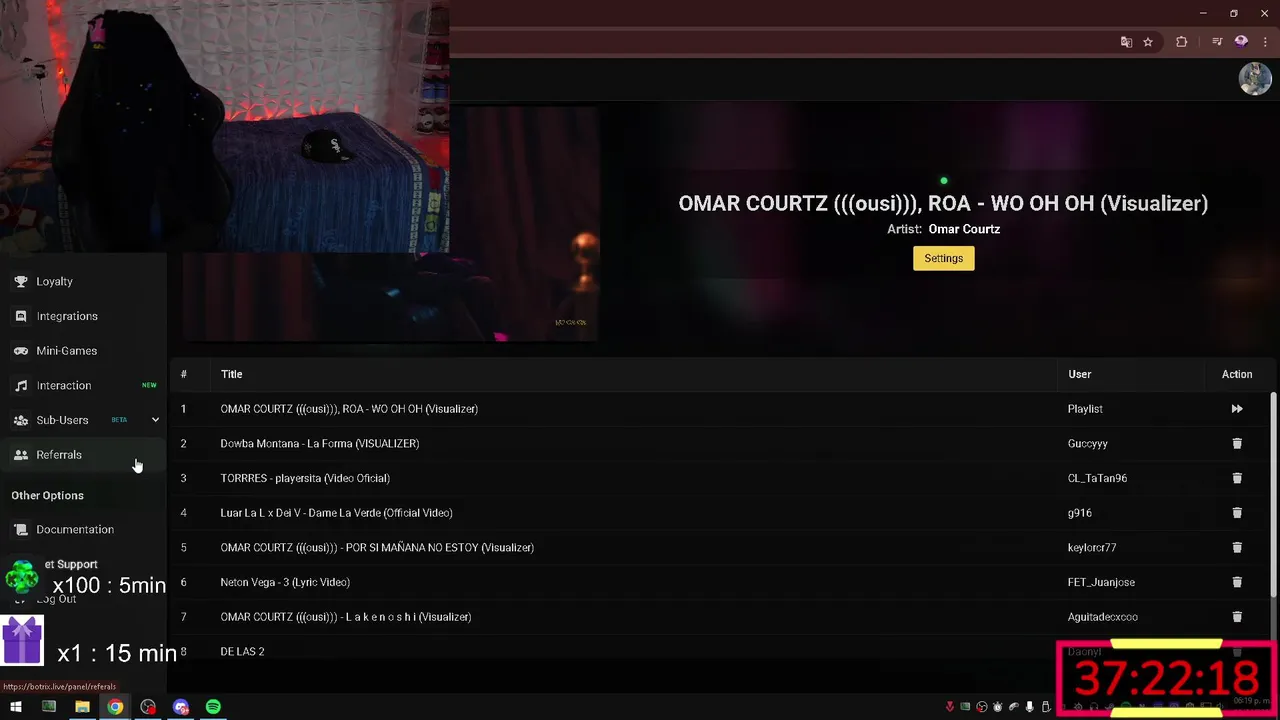Viewport: 1280px width, 720px height.
Task: Delete Dowba Montana - La Forma from queue
Action: click(1237, 443)
